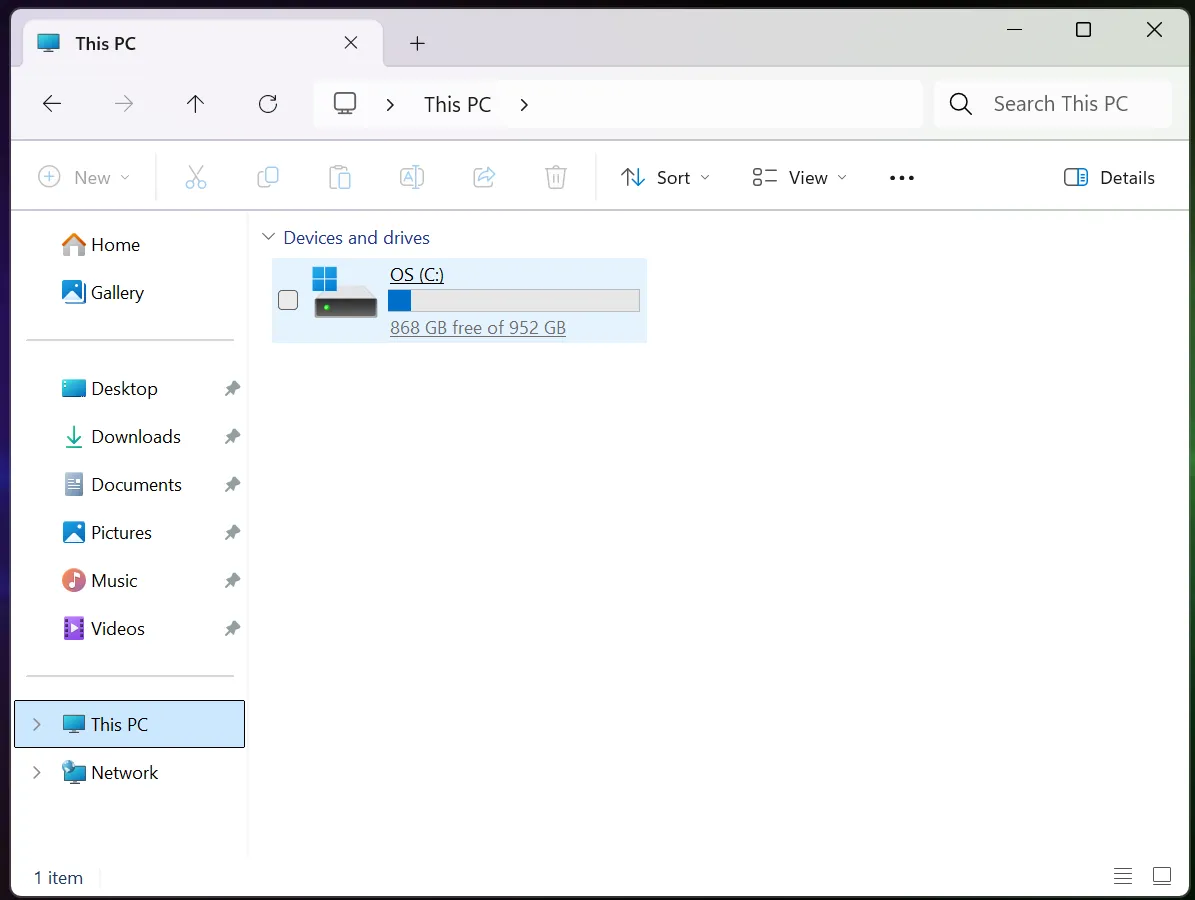Open the See more ellipsis menu
Image resolution: width=1195 pixels, height=900 pixels.
click(901, 178)
